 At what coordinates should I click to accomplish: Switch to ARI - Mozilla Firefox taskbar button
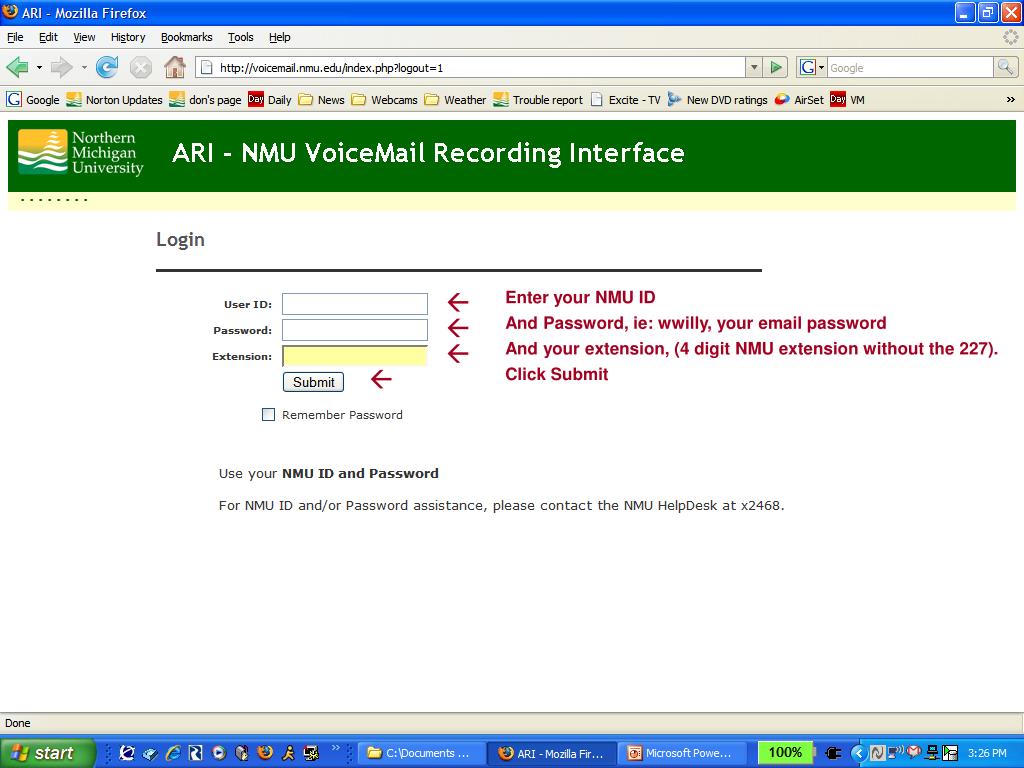(x=552, y=753)
